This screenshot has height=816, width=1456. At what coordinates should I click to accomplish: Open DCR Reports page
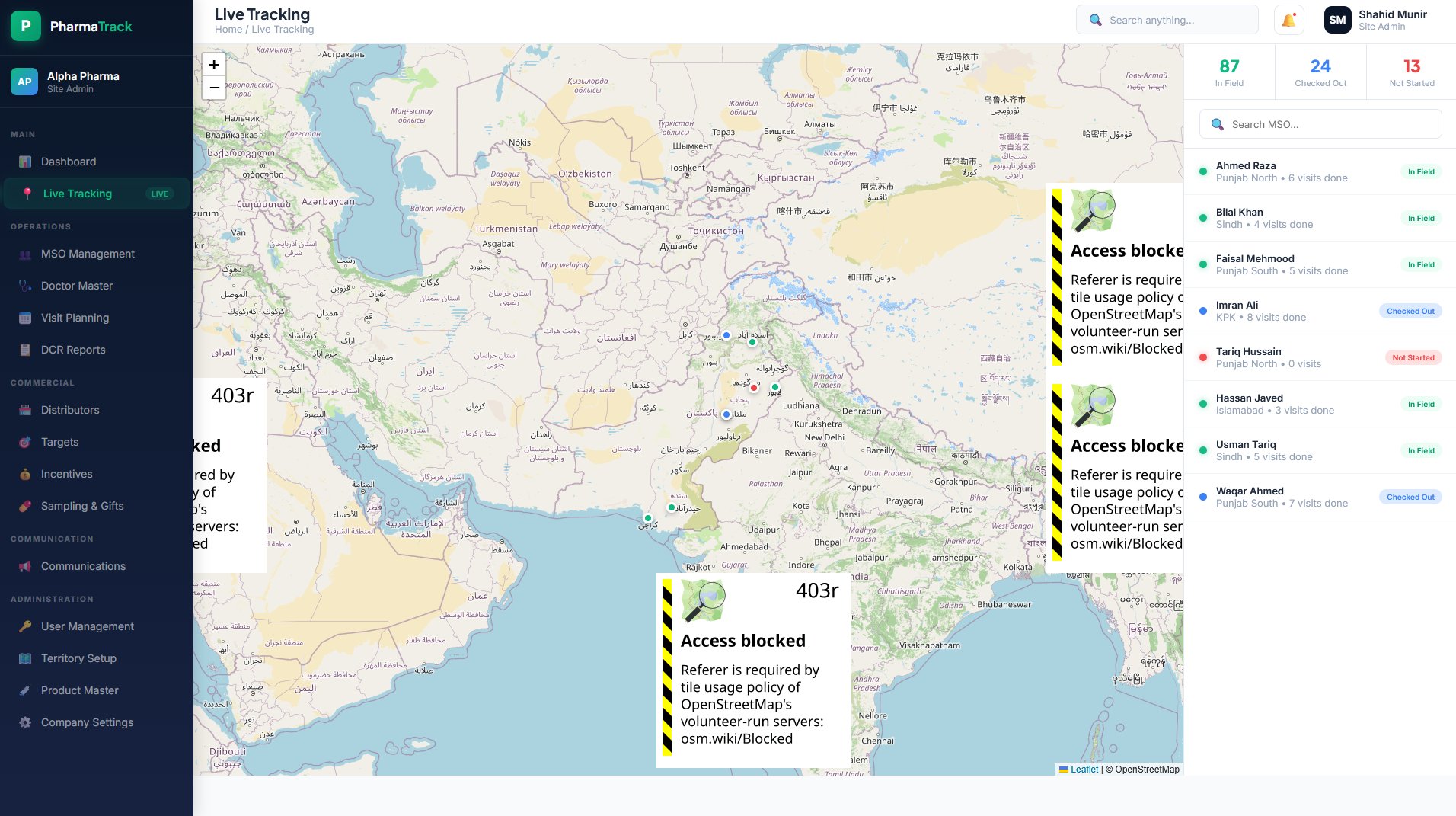97,350
